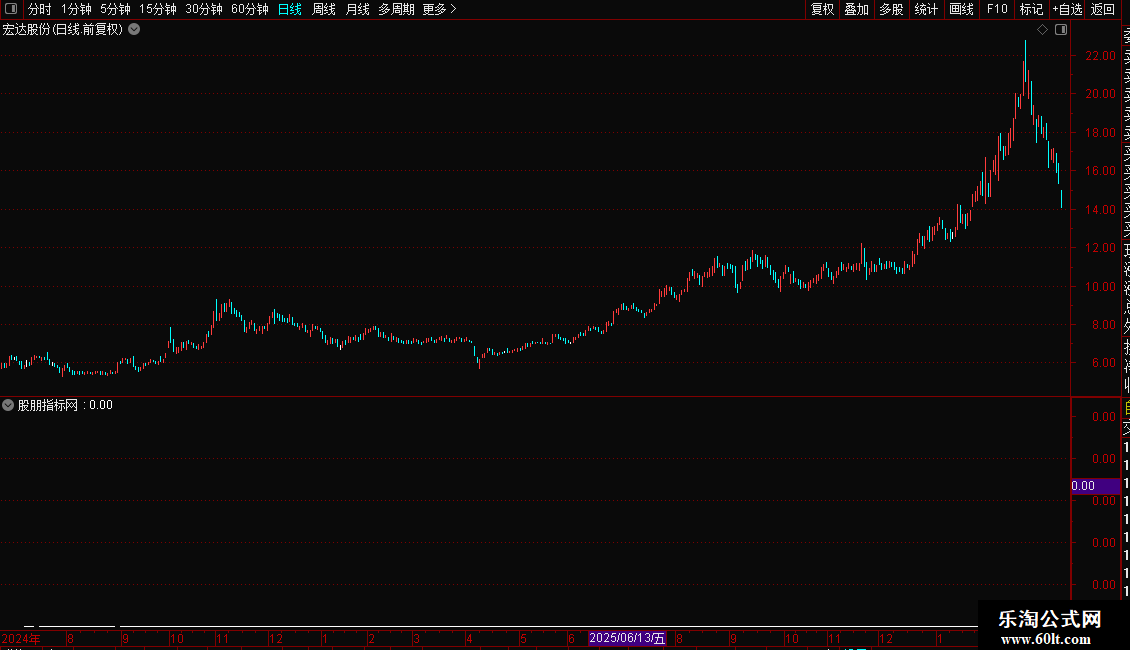This screenshot has height=650, width=1130.
Task: Click the 14.00 price axis label
Action: (1100, 210)
